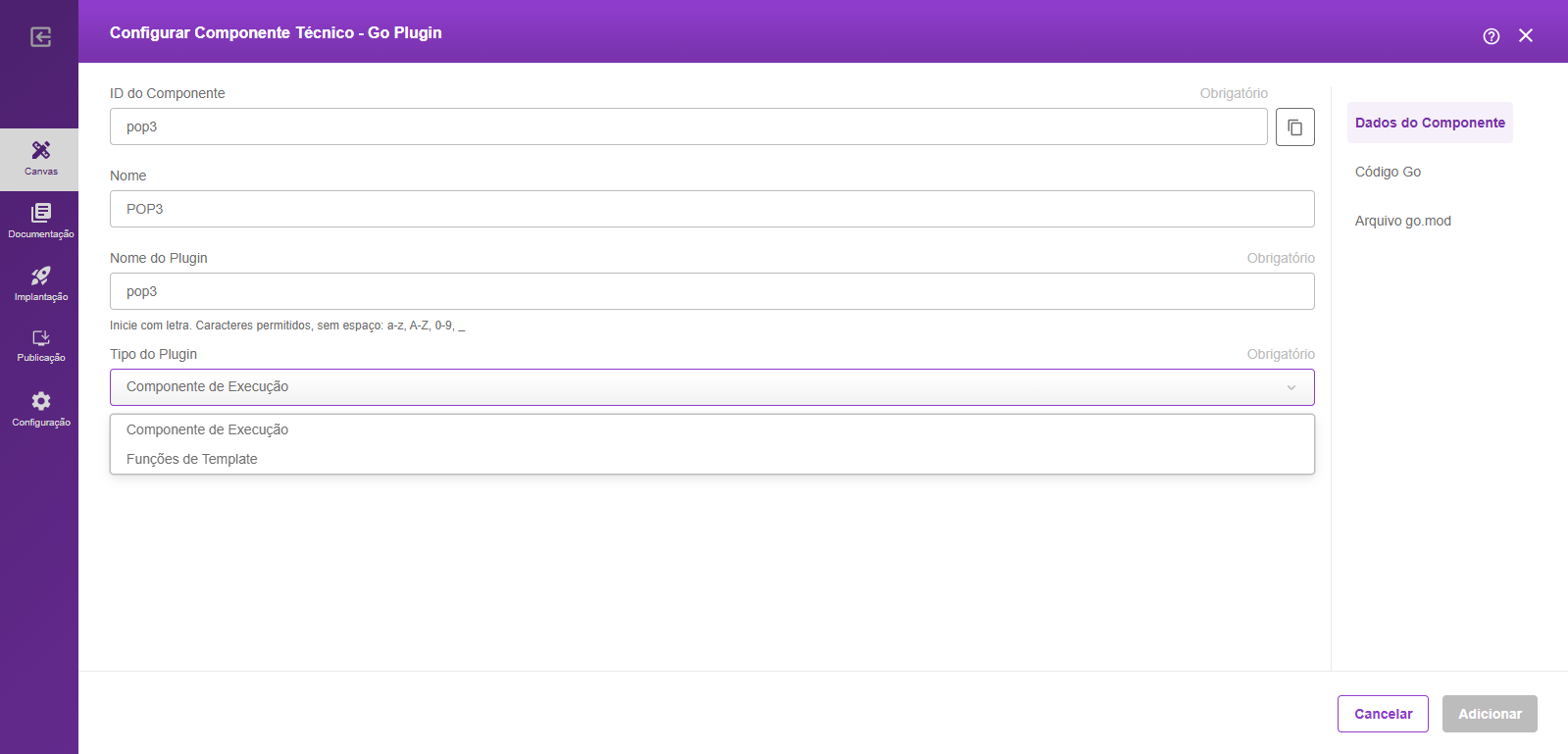
Task: Focus the ID do Componente field
Action: [x=687, y=126]
